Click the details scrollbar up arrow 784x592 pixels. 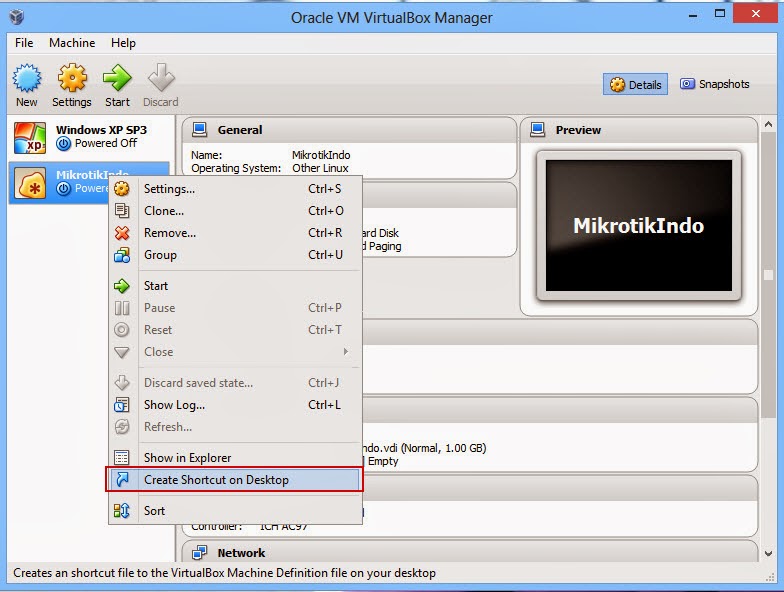point(768,124)
